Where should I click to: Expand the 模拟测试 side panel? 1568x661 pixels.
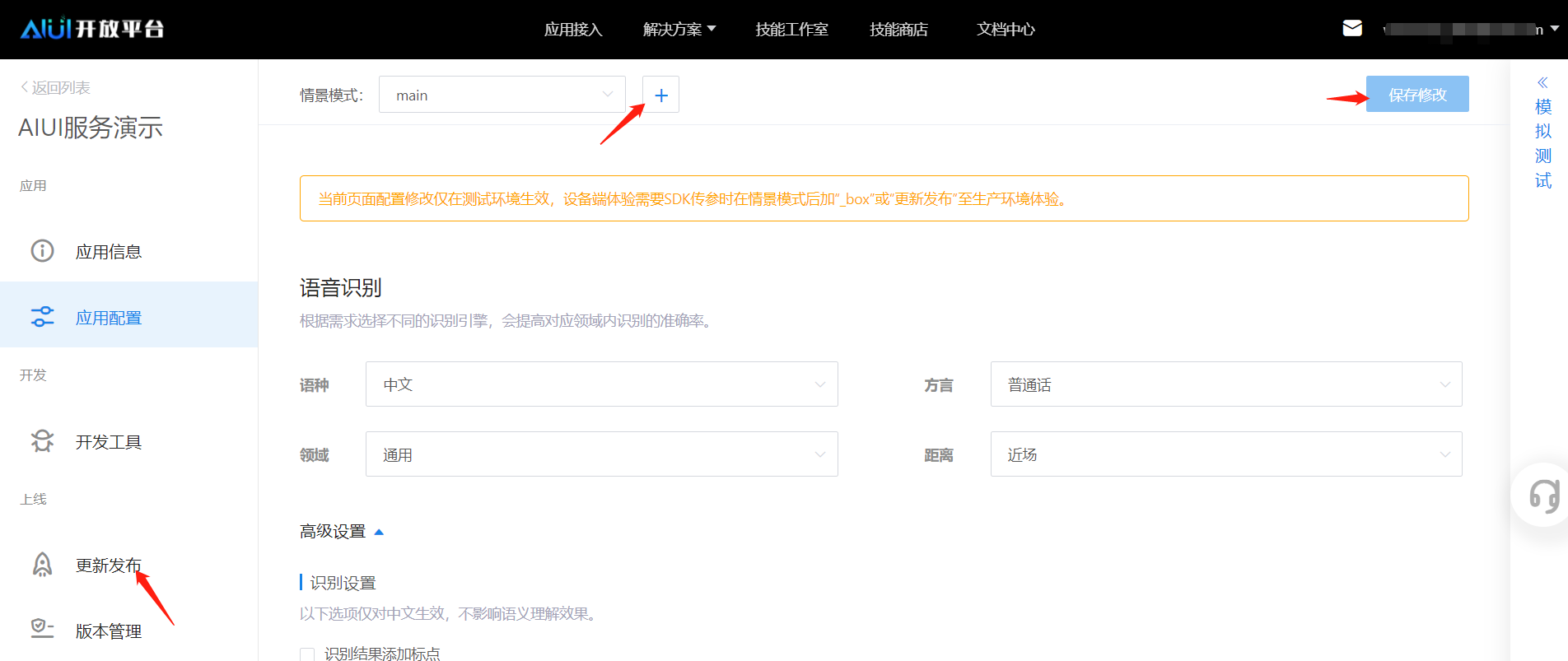coord(1542,132)
